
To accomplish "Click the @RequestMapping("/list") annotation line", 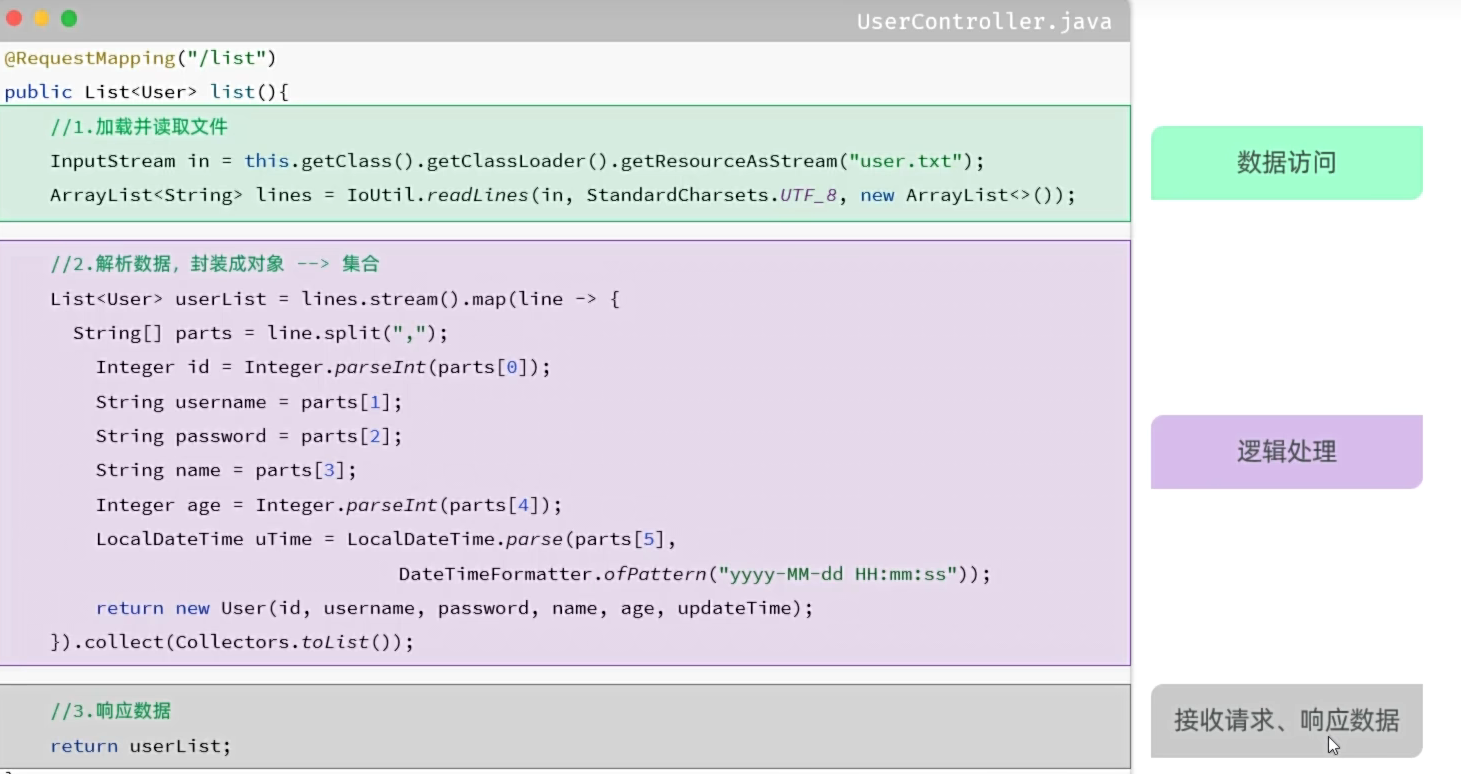I will (140, 58).
